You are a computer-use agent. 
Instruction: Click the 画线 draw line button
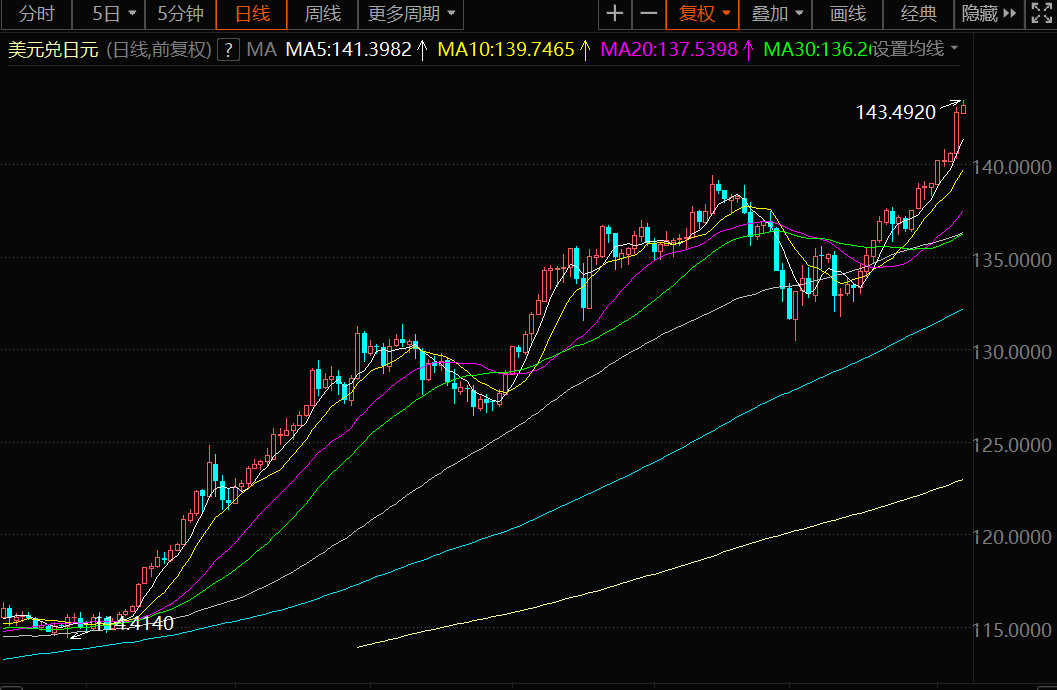coord(847,13)
